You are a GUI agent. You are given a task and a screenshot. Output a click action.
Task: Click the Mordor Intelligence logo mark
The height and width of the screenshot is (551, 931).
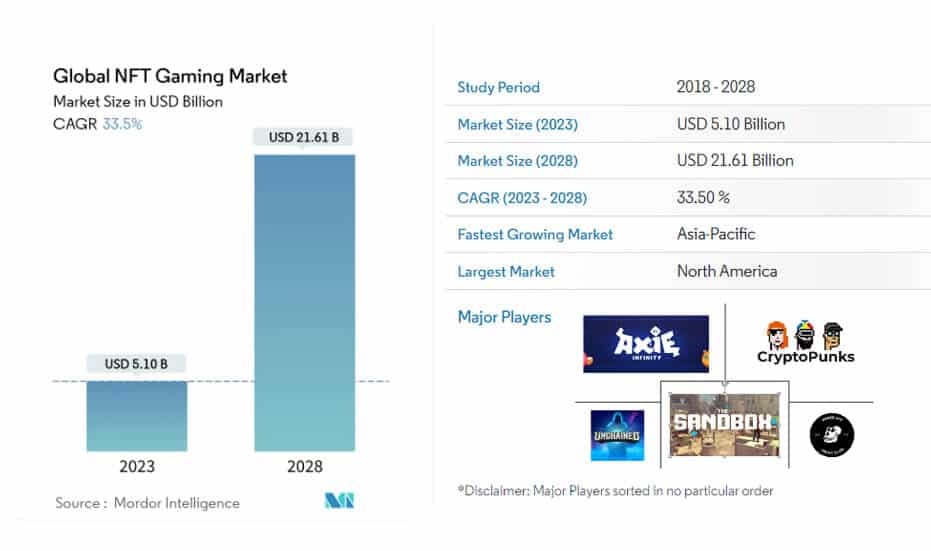339,501
